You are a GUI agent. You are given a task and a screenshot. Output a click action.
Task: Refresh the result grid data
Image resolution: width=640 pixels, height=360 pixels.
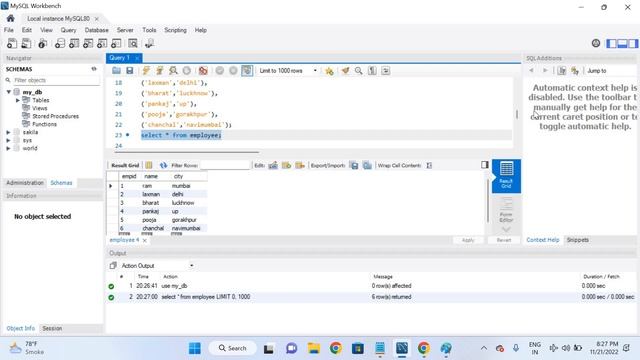point(164,165)
